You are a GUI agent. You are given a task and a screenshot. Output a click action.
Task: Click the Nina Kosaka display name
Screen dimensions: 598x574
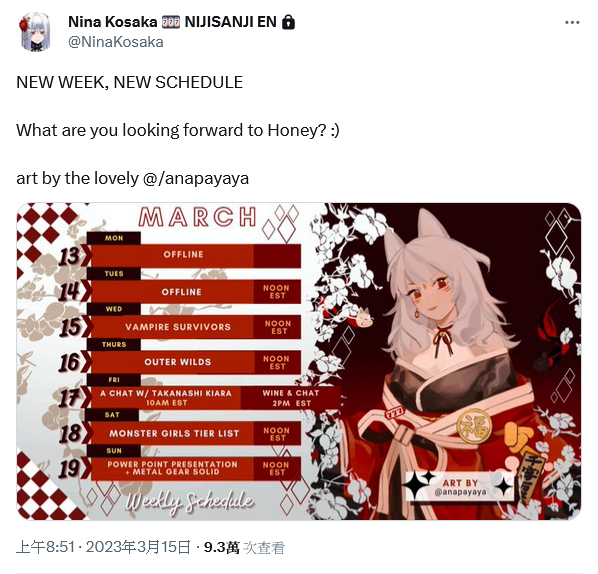113,22
